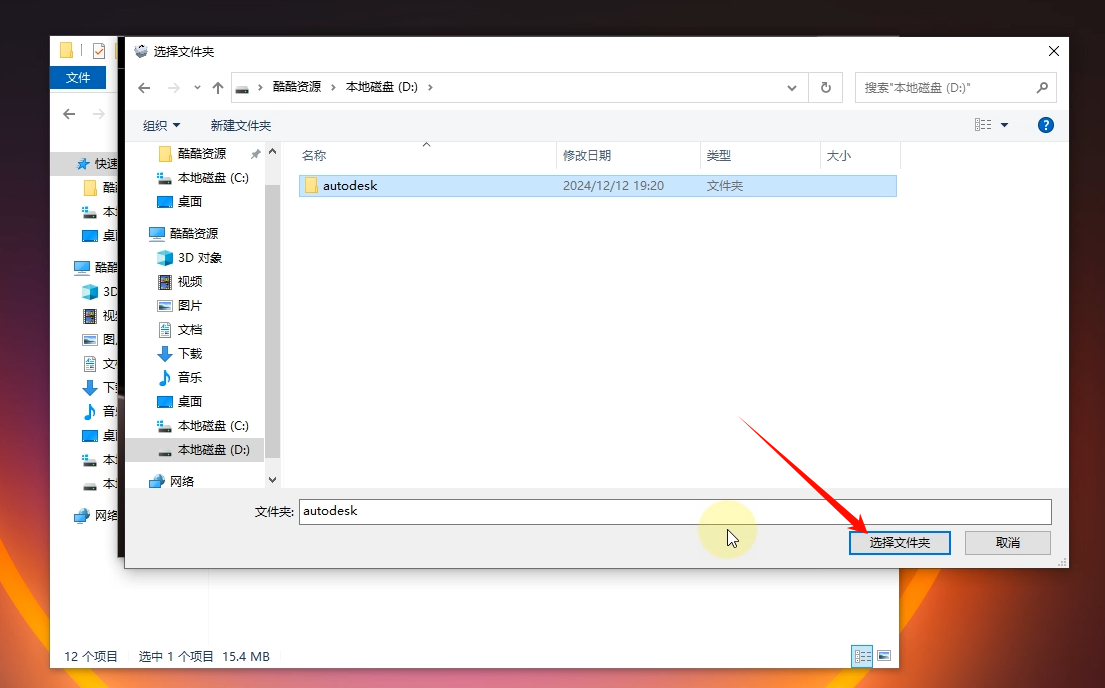Click the 文件夹 name input field

point(675,511)
